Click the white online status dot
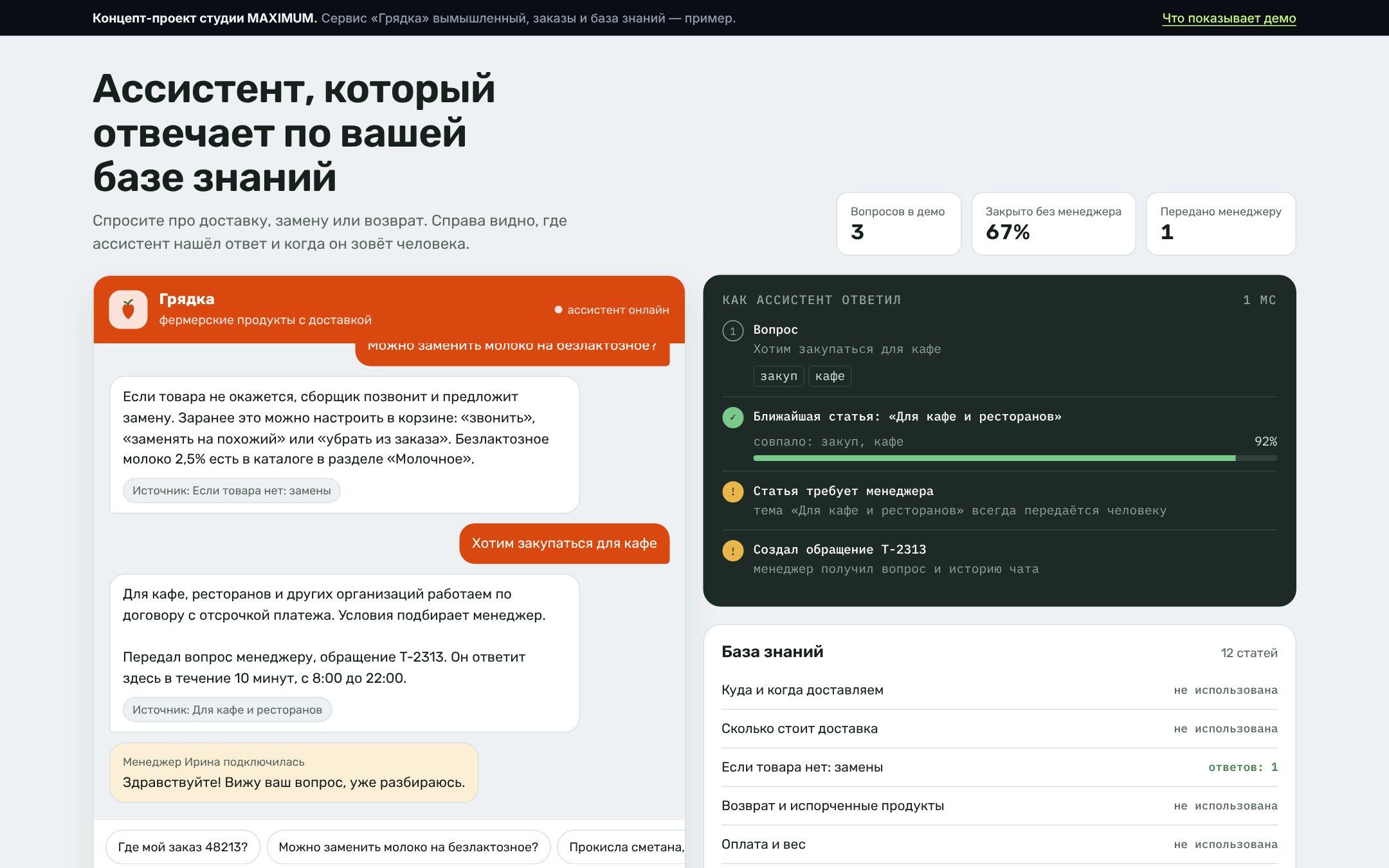The width and height of the screenshot is (1389, 868). point(558,310)
